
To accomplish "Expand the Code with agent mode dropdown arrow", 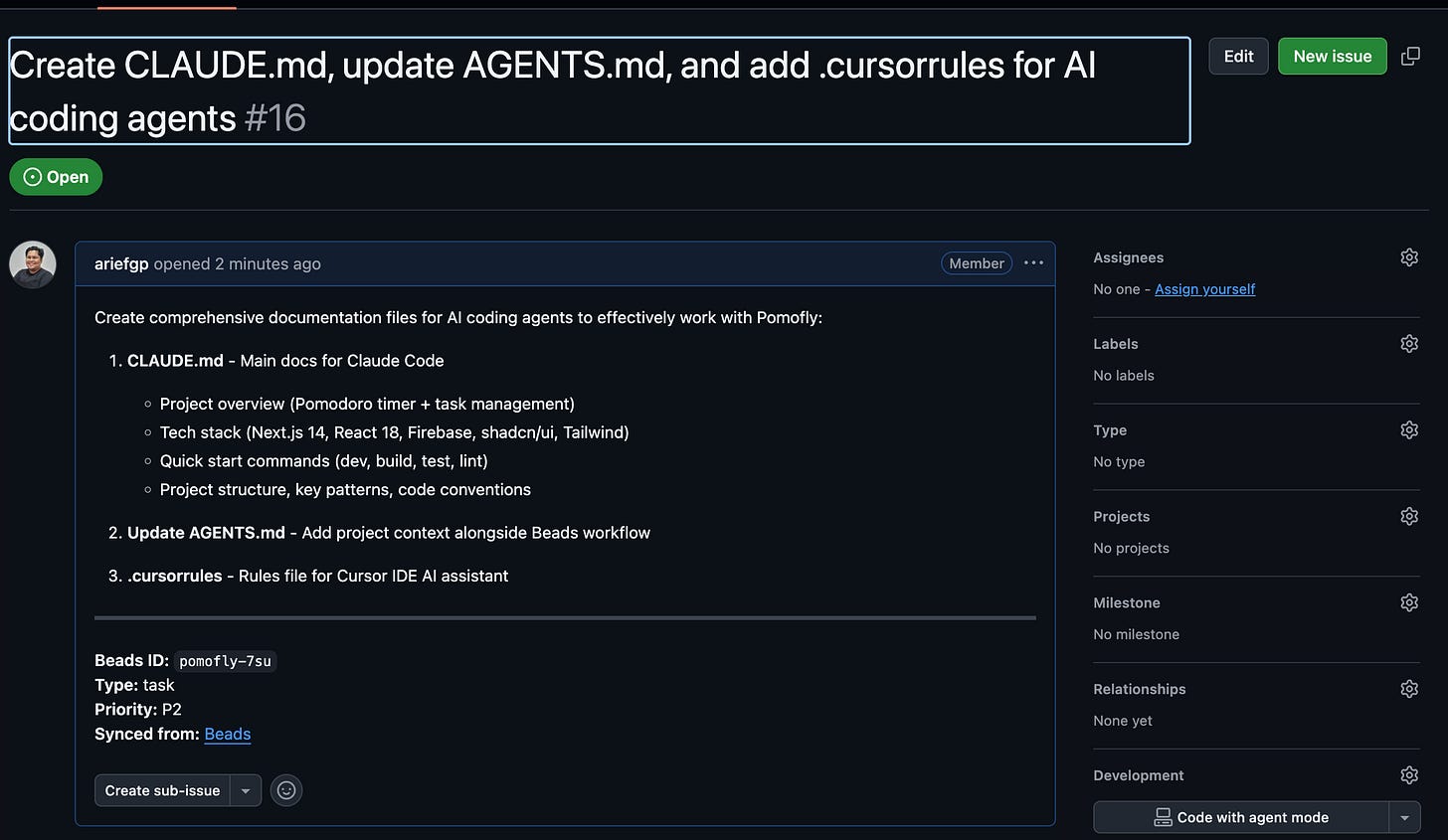I will click(1404, 817).
